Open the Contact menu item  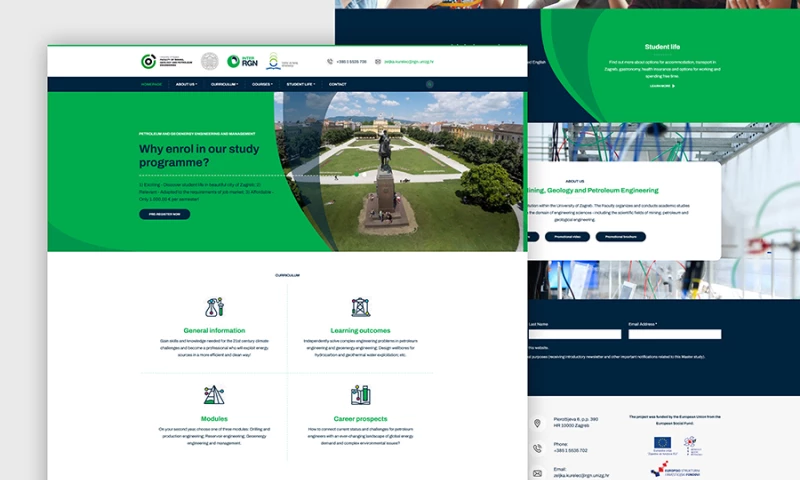click(x=337, y=84)
